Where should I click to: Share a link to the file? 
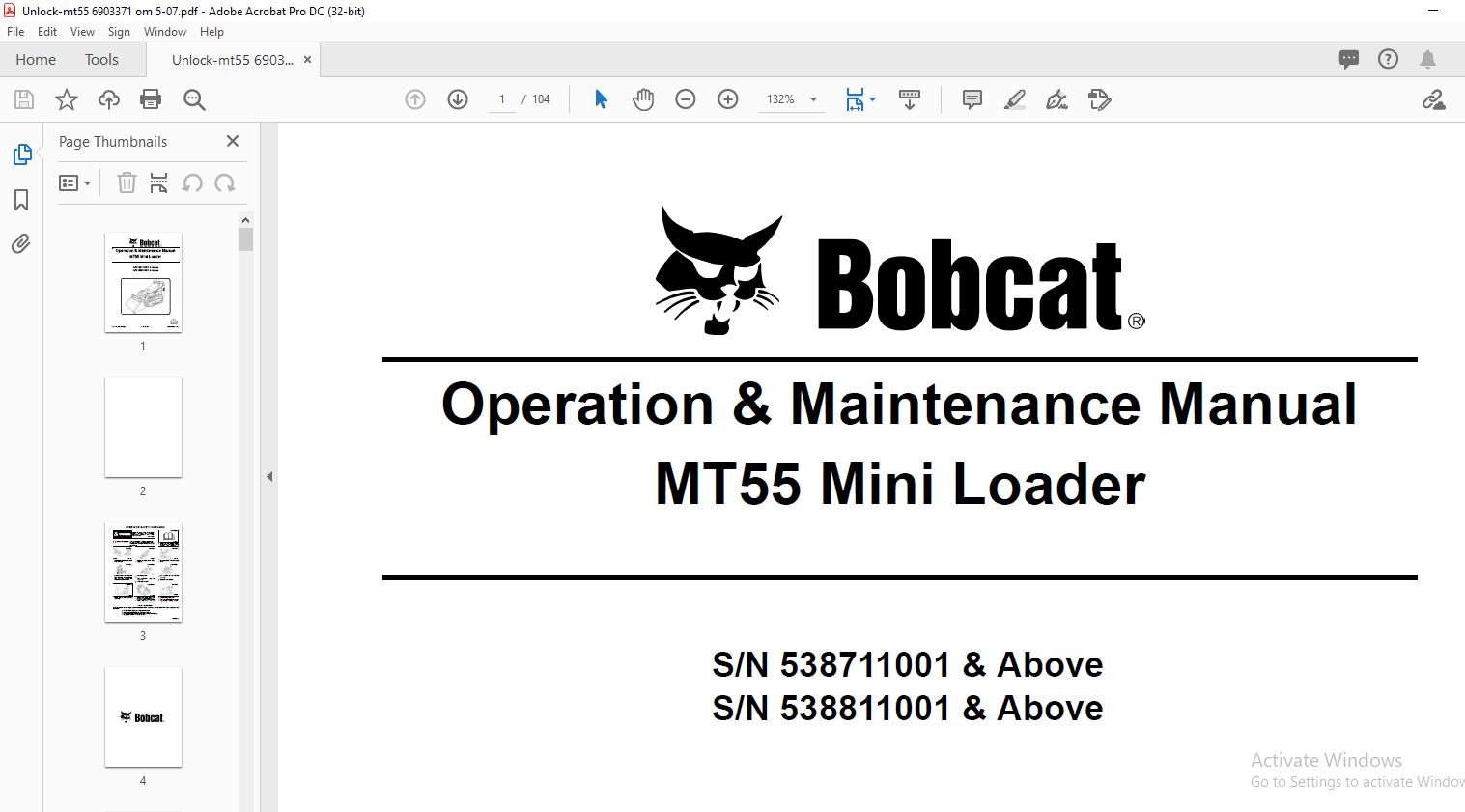point(1433,99)
